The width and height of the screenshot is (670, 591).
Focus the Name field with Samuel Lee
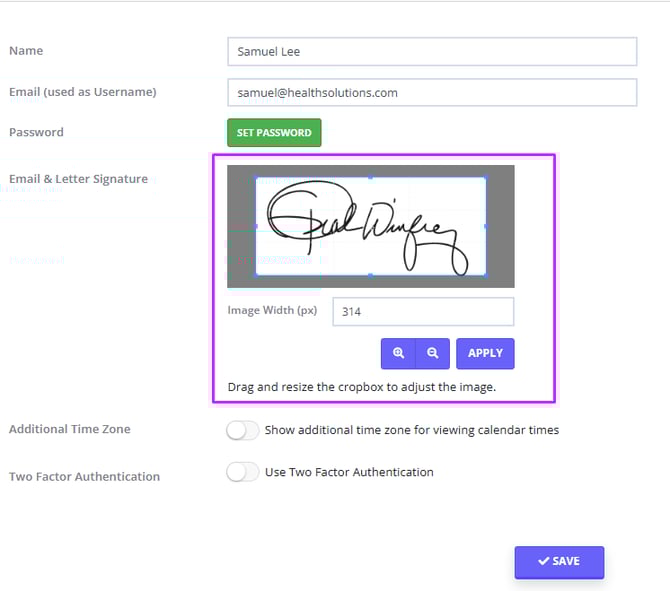point(432,51)
